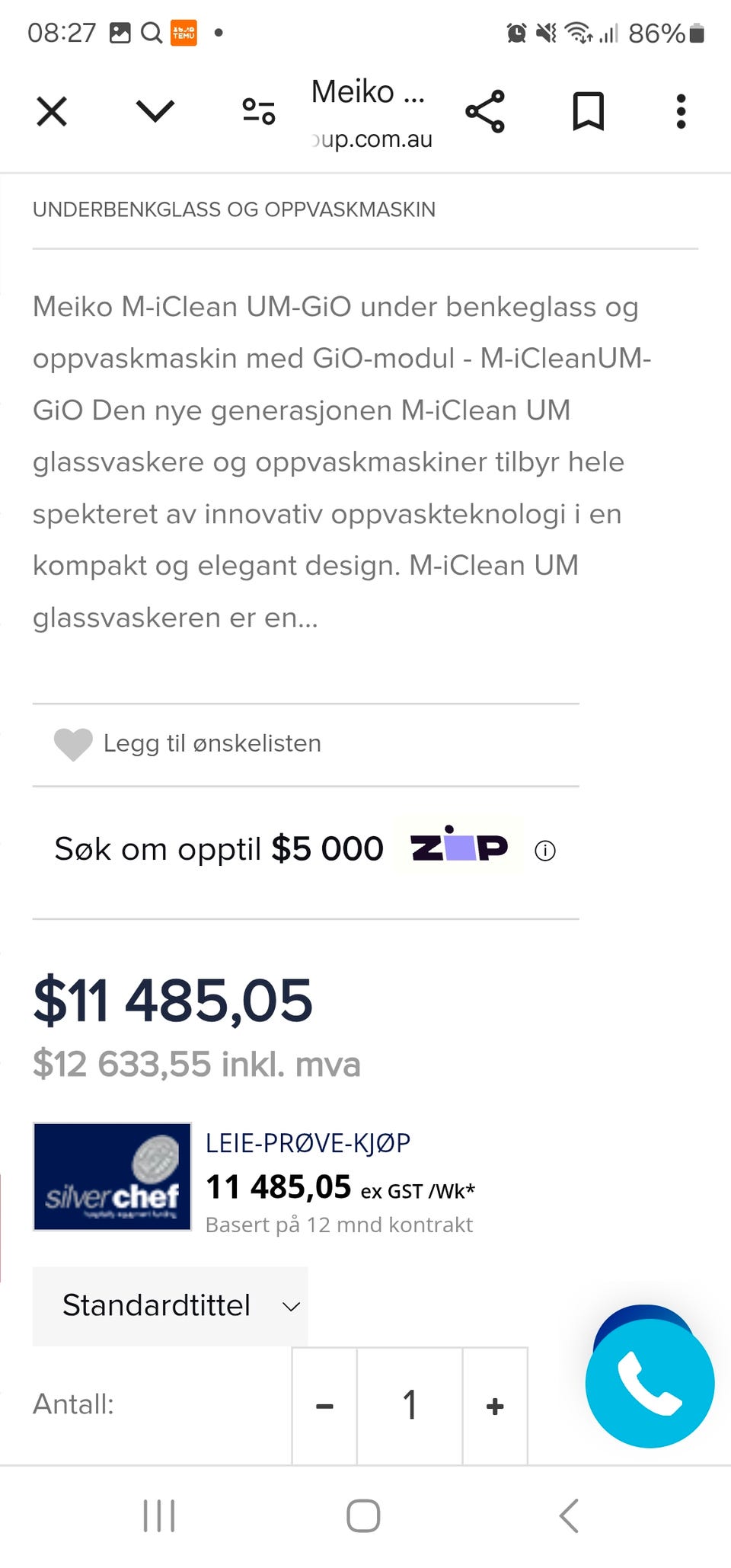Bookmark this page with the bookmark icon
The height and width of the screenshot is (1568, 731).
[x=588, y=112]
